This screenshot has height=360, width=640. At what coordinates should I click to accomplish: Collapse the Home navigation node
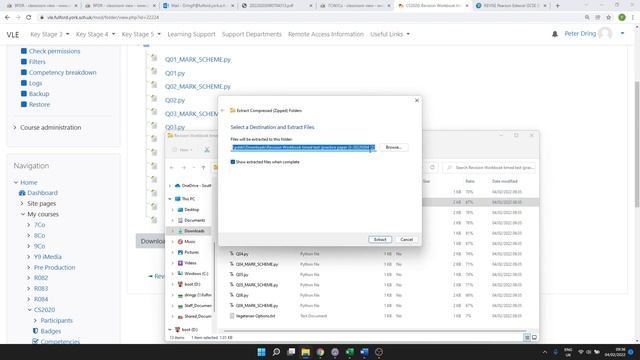tap(16, 182)
